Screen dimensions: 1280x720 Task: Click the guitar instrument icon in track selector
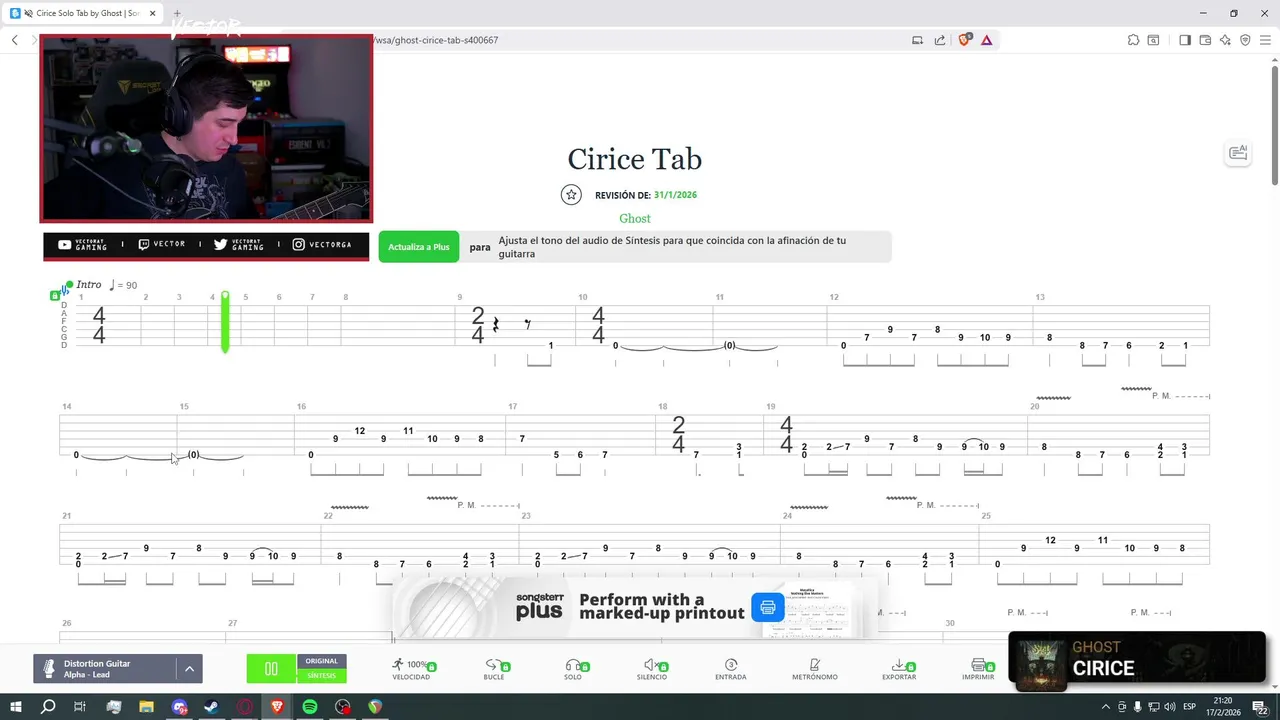pos(48,669)
